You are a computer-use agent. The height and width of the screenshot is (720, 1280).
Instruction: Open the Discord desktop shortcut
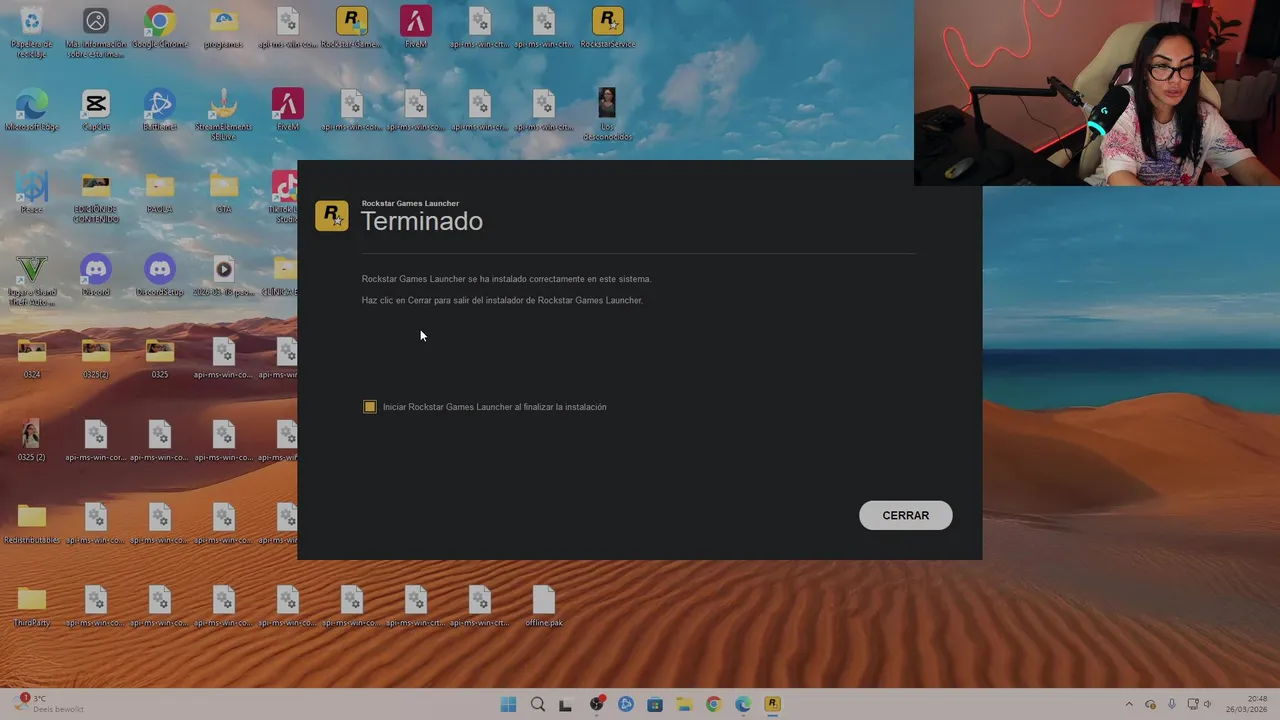(x=96, y=275)
